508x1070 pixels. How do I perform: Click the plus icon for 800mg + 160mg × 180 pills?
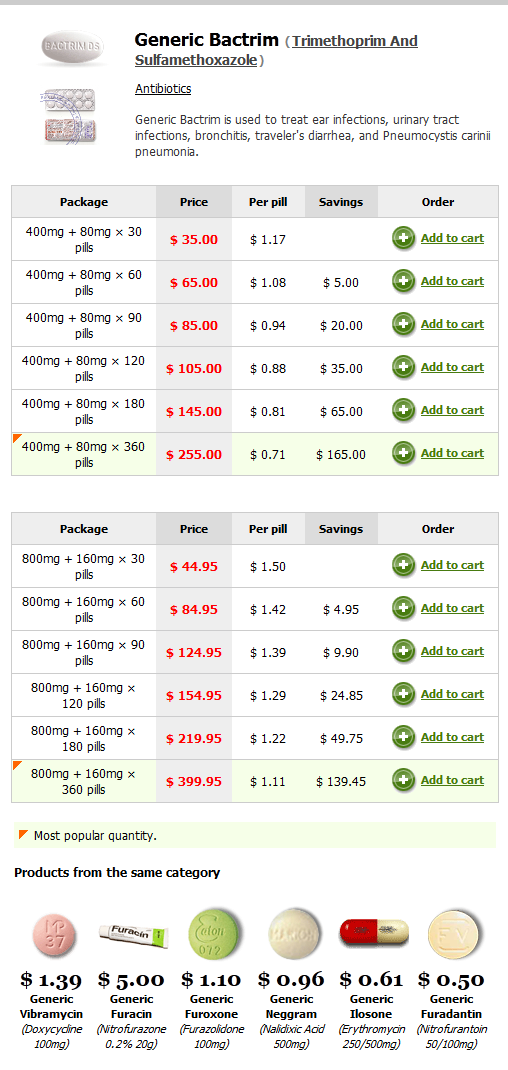404,737
